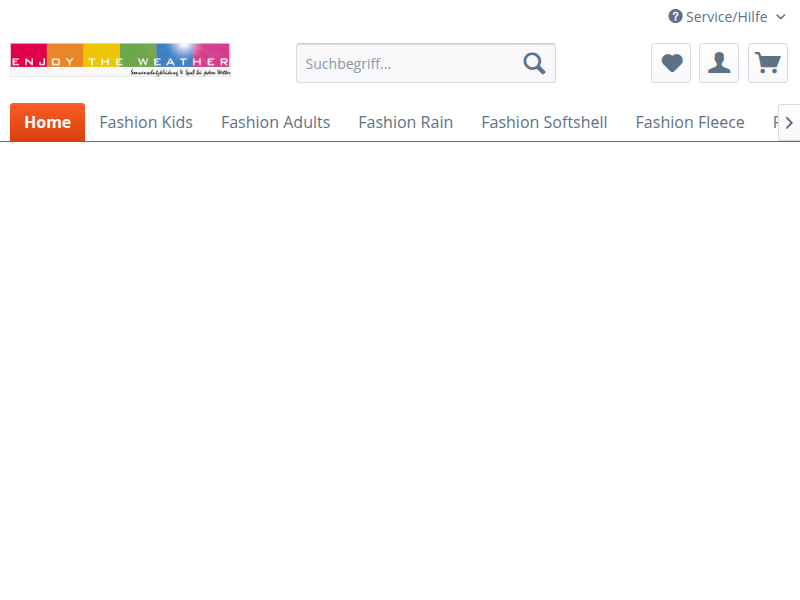This screenshot has width=800, height=600.
Task: Expand the Service/Hilfe dropdown chevron
Action: coord(781,17)
